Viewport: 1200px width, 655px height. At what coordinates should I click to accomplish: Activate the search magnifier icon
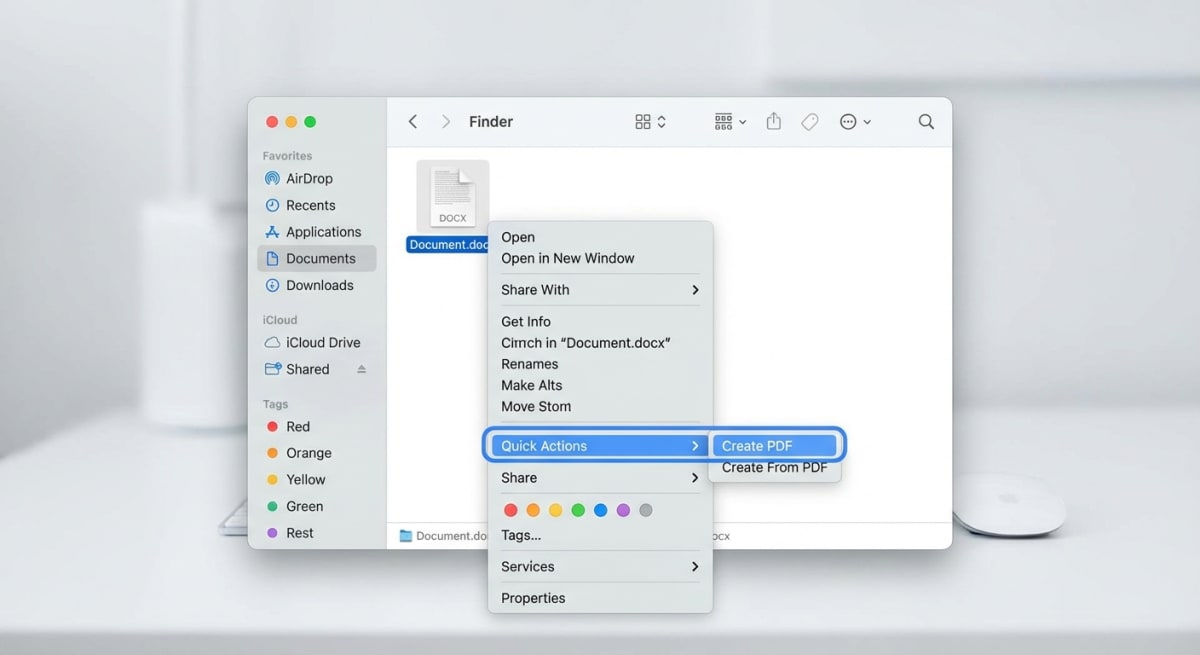[x=925, y=121]
